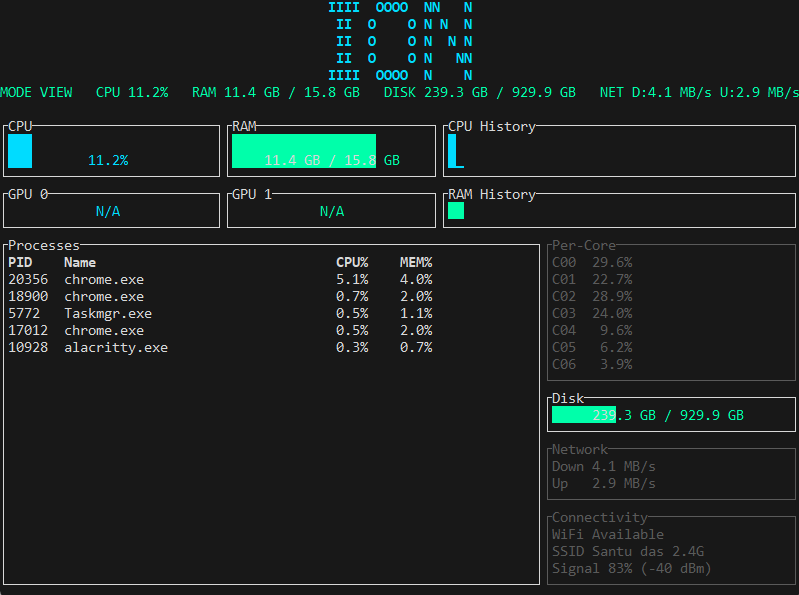Image resolution: width=799 pixels, height=595 pixels.
Task: Click the CPU 11.2% header status
Action: click(132, 92)
